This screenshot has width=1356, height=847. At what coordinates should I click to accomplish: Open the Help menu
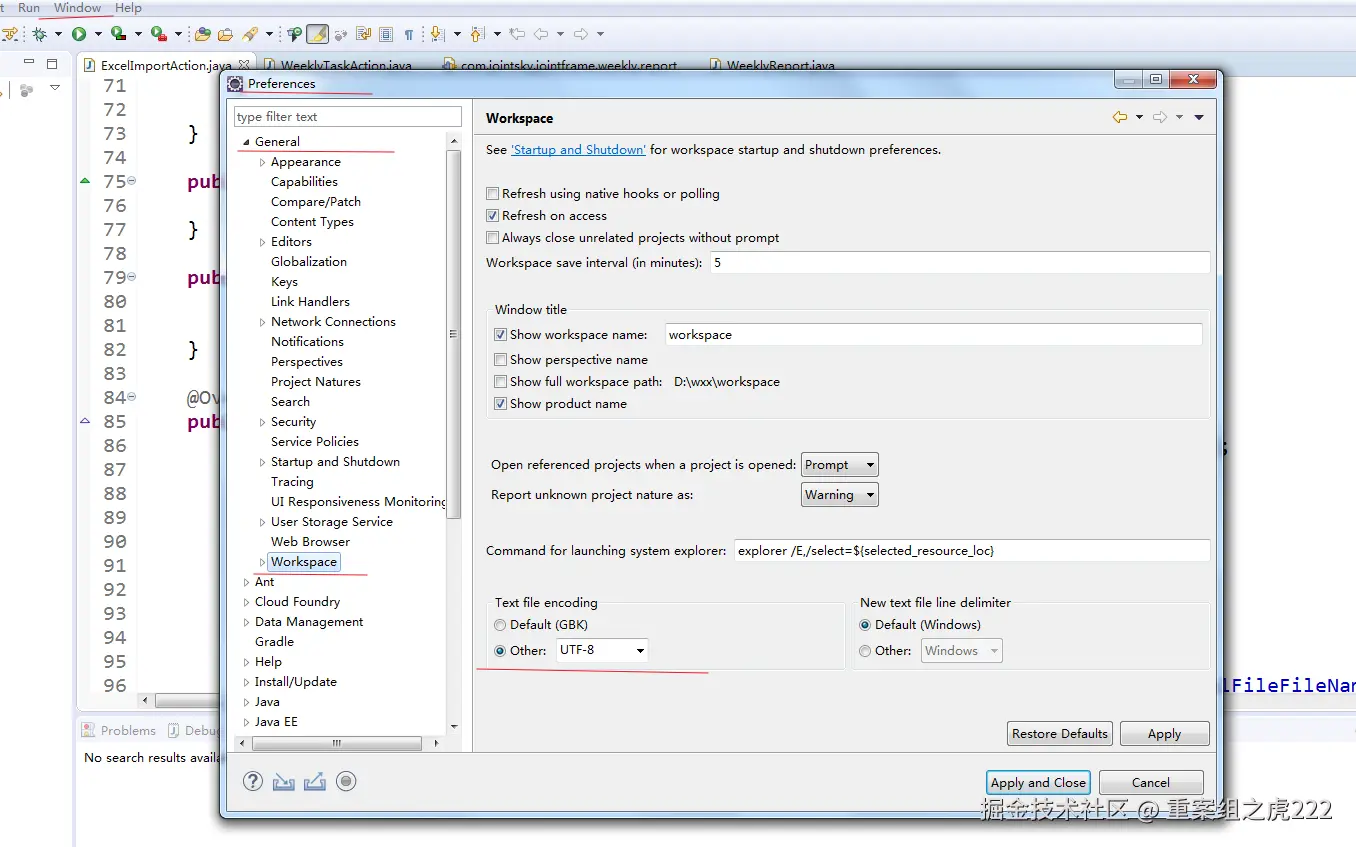point(128,8)
